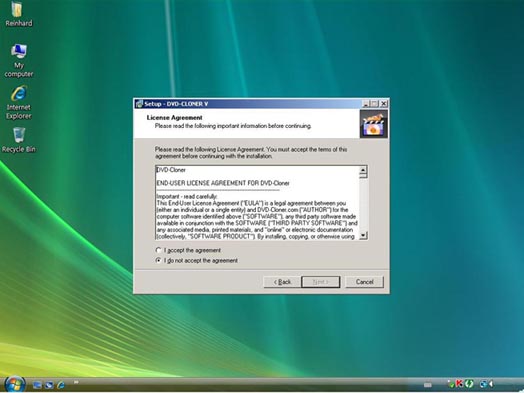The image size is (524, 393).
Task: Click the setup icon in the dialog title bar
Action: point(139,104)
